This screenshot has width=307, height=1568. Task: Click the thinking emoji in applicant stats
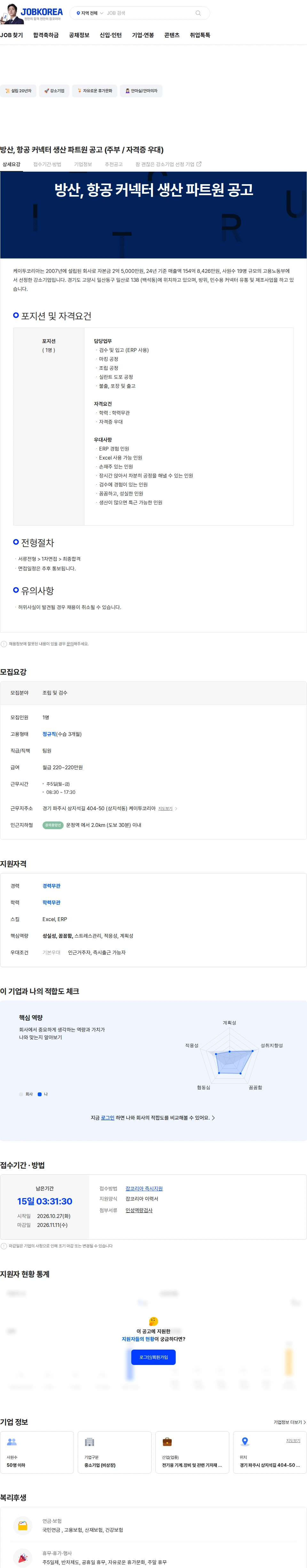153,1321
